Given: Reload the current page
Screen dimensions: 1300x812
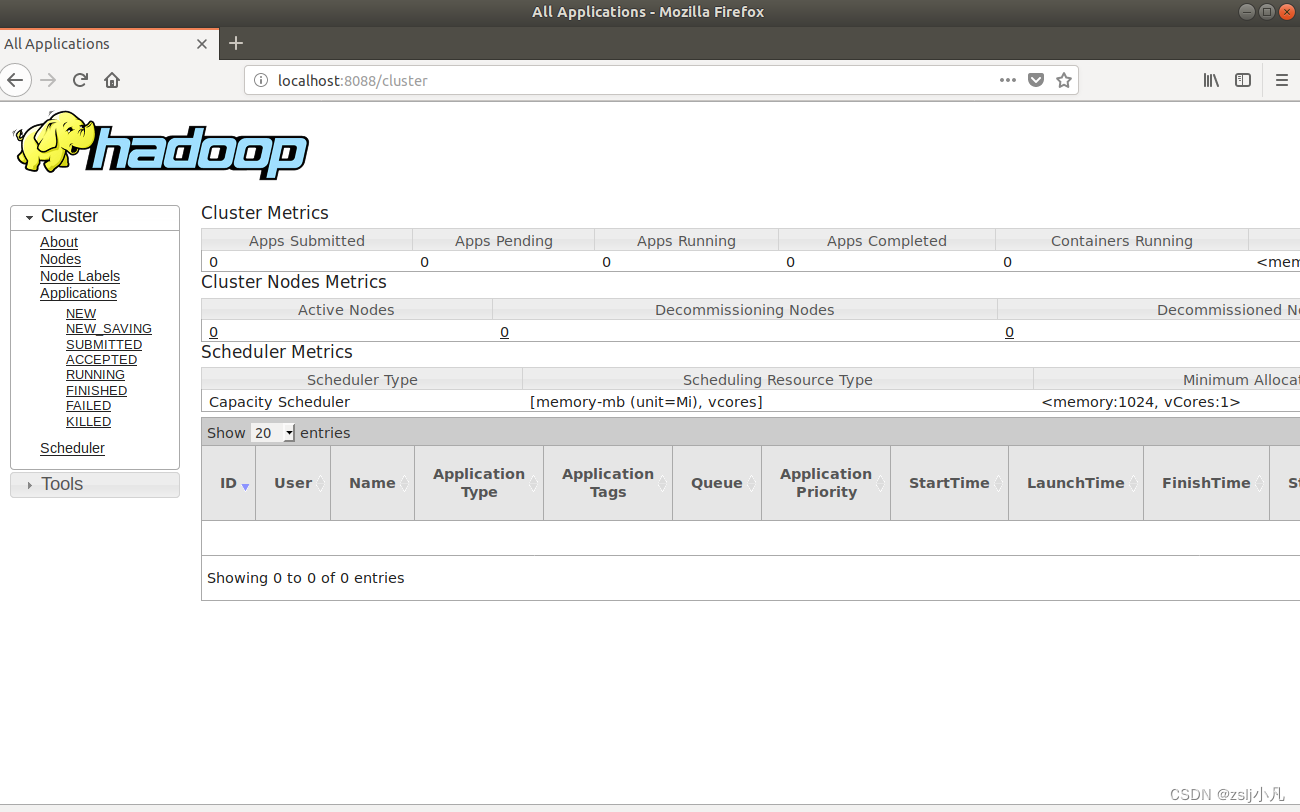Looking at the screenshot, I should 81,80.
